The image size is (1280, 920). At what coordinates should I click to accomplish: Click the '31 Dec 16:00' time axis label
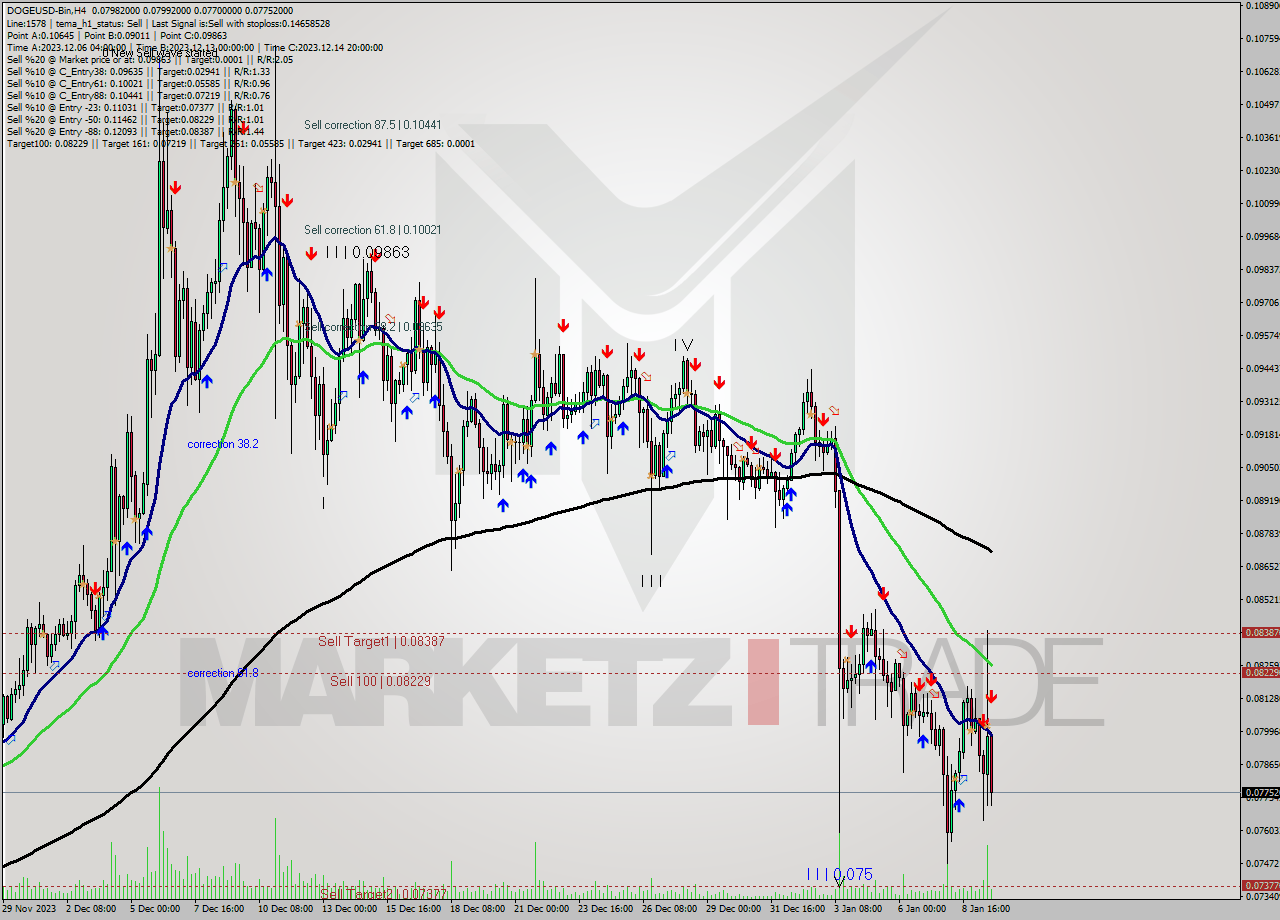797,909
